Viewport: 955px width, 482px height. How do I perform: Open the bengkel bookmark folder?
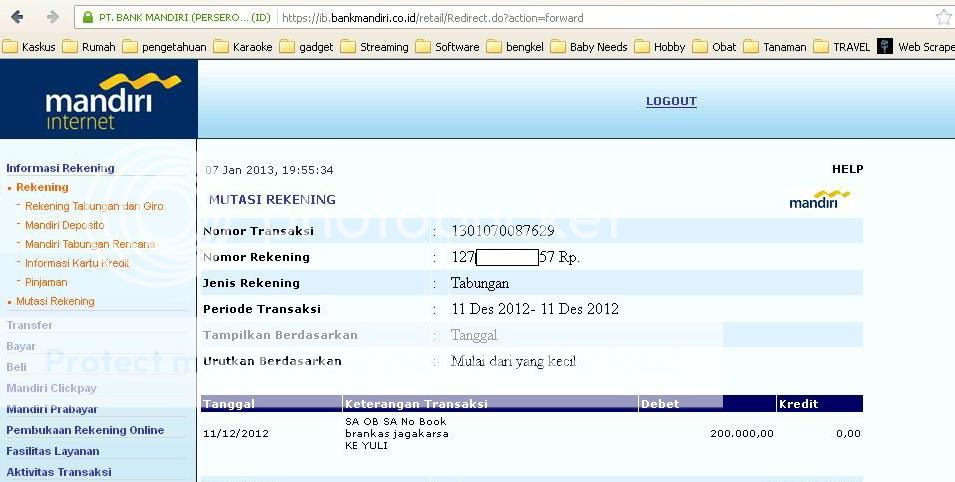coord(515,47)
